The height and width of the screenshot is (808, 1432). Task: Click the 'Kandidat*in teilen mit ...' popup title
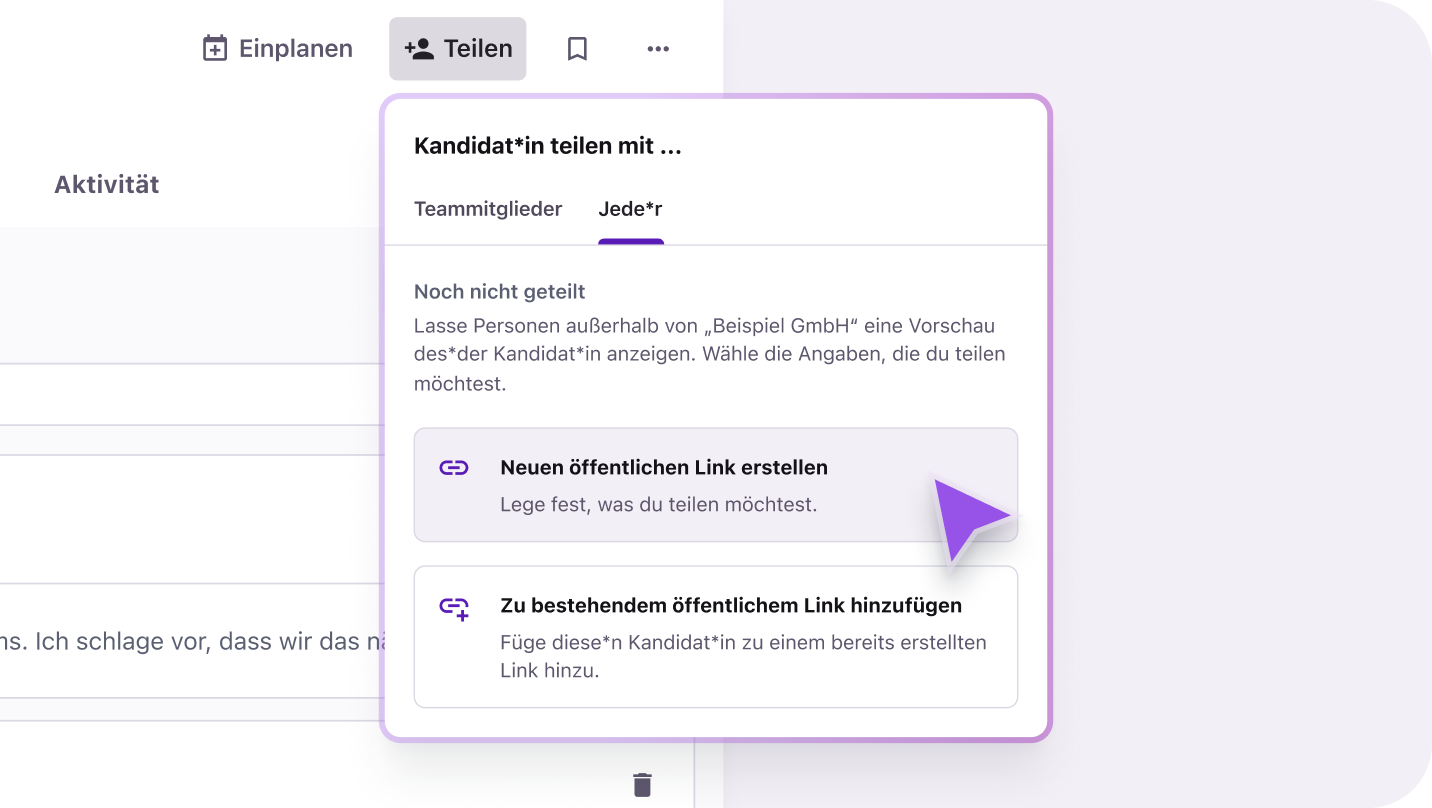point(547,146)
